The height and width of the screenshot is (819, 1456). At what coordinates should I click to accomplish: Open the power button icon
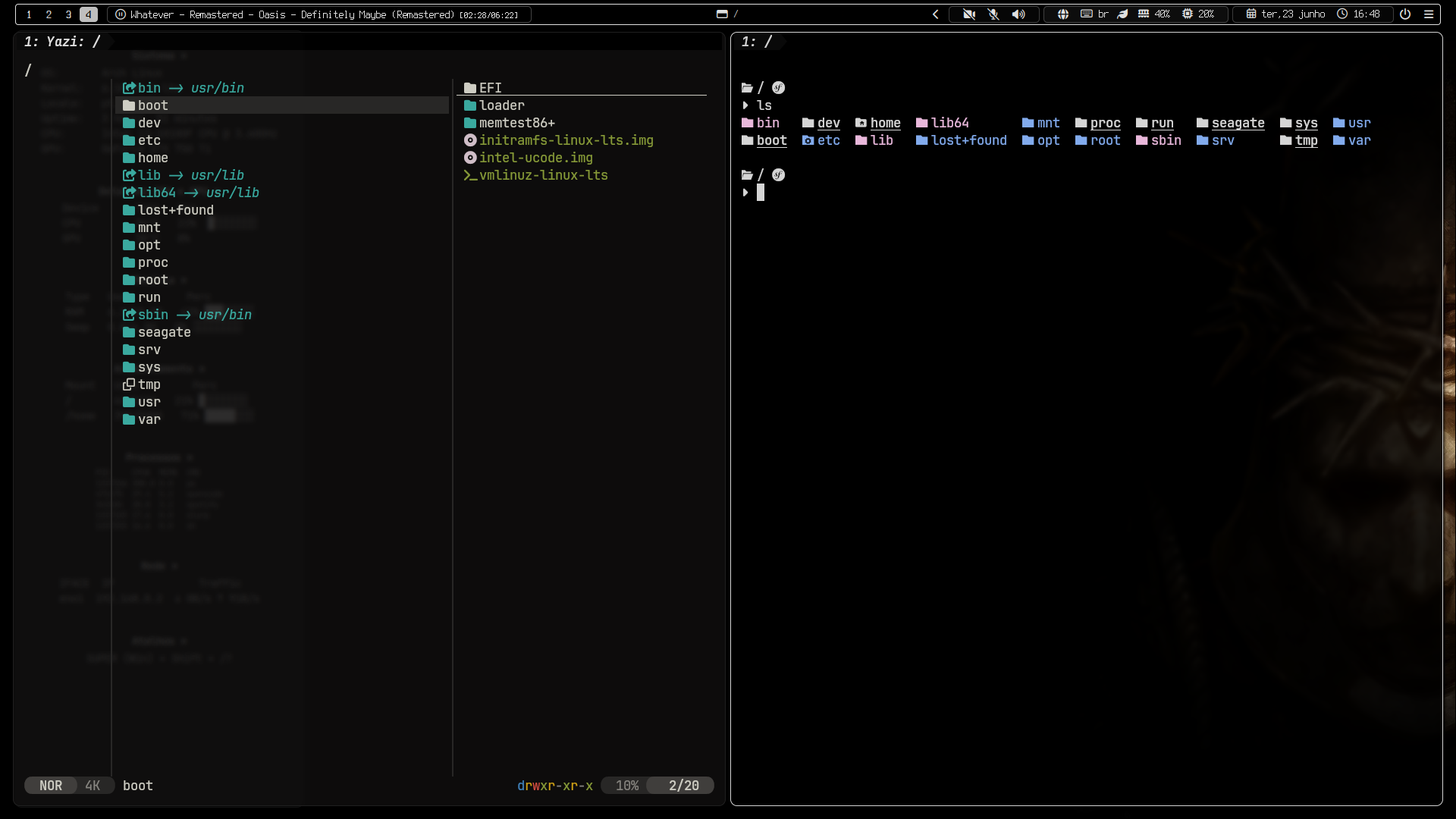click(1405, 14)
